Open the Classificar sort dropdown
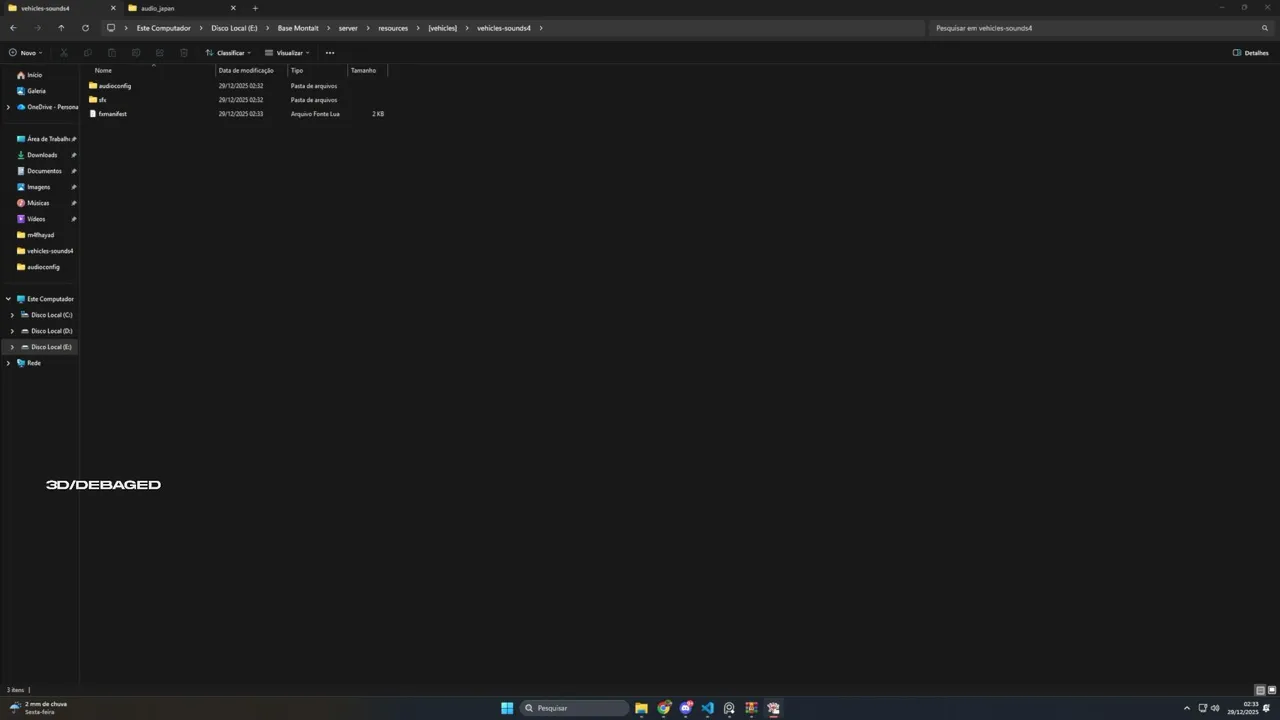 [x=228, y=53]
